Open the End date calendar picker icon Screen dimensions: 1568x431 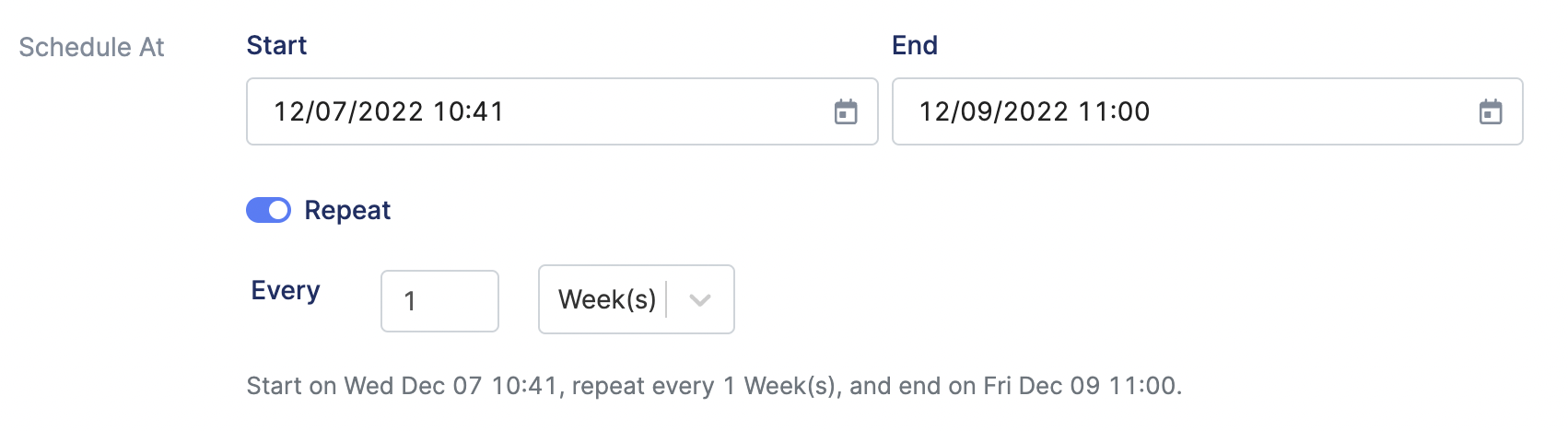coord(1491,112)
